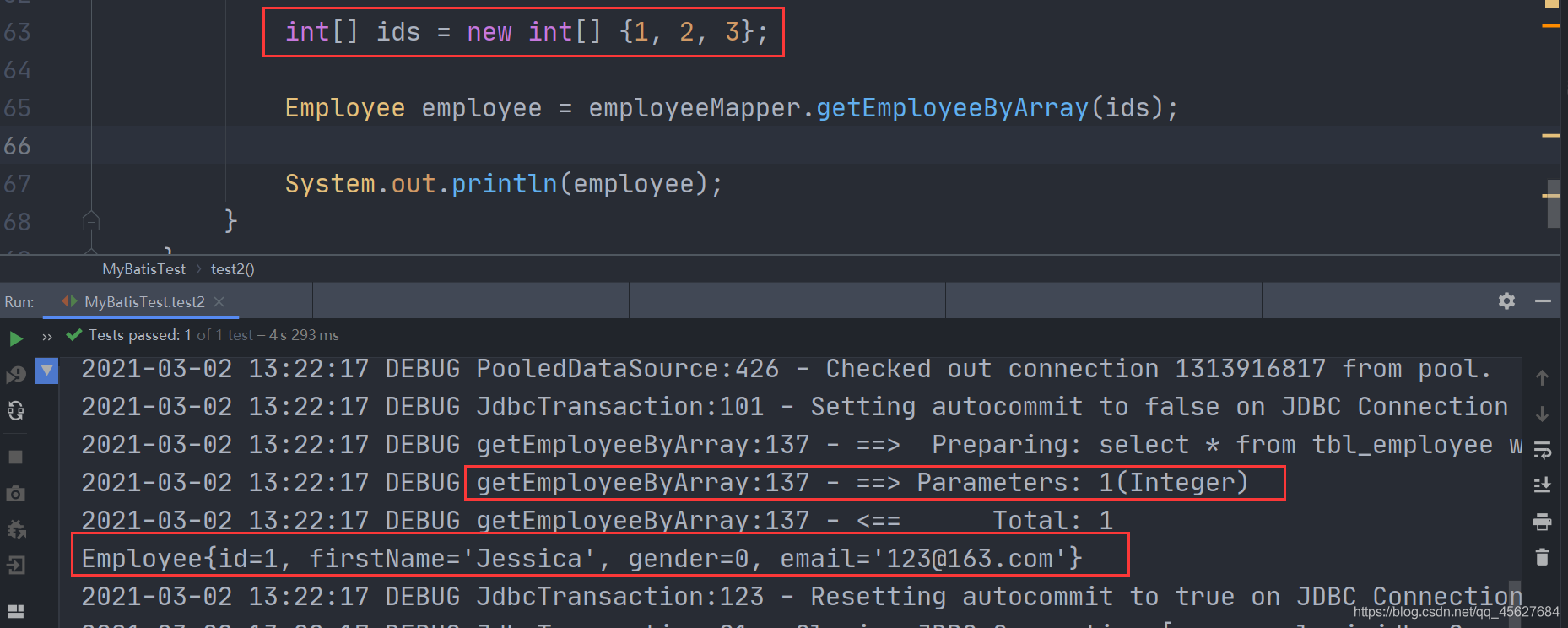The image size is (1568, 628).
Task: Click the camera dump threads icon
Action: point(15,493)
